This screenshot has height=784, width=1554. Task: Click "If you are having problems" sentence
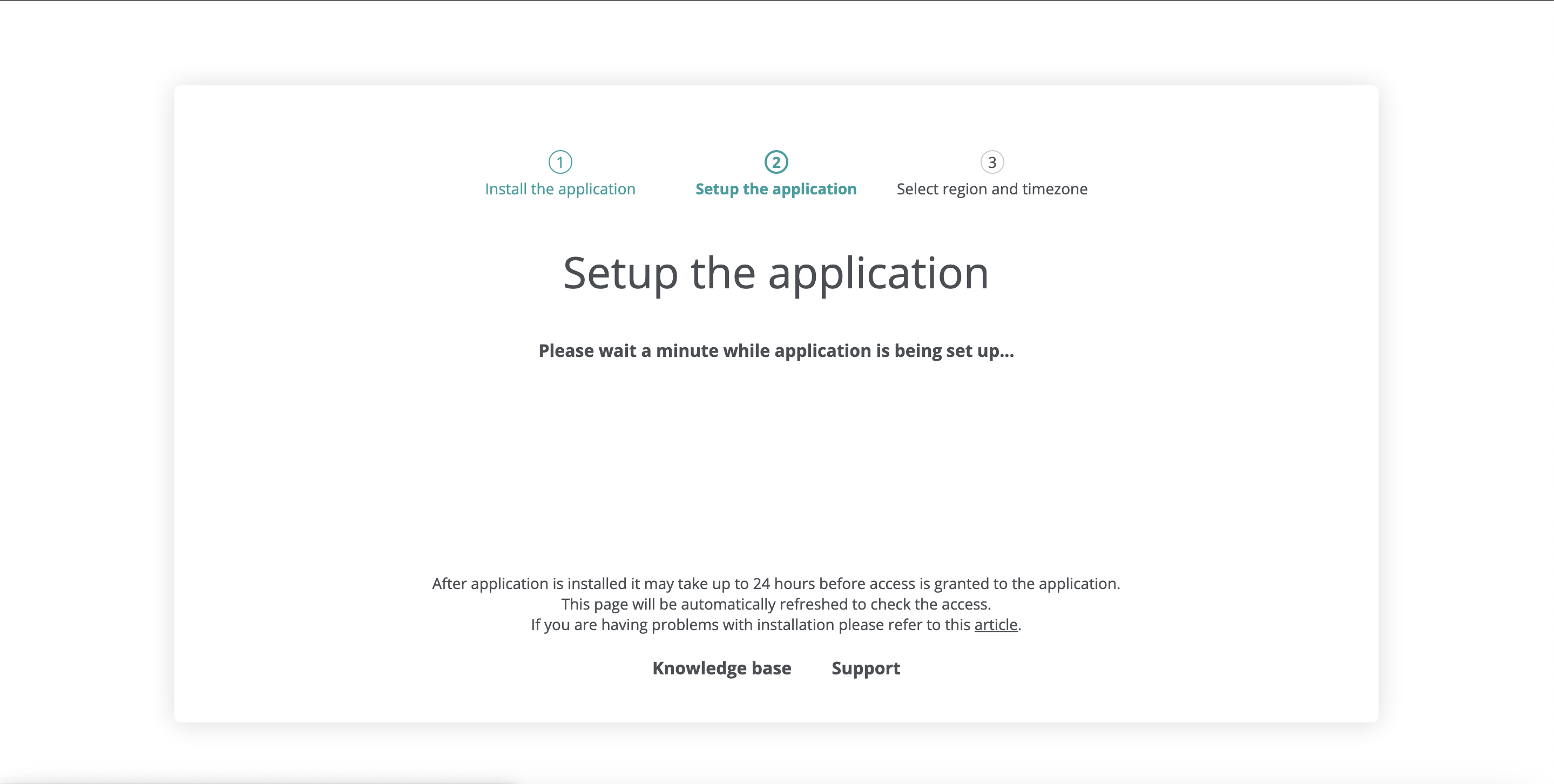[x=776, y=624]
